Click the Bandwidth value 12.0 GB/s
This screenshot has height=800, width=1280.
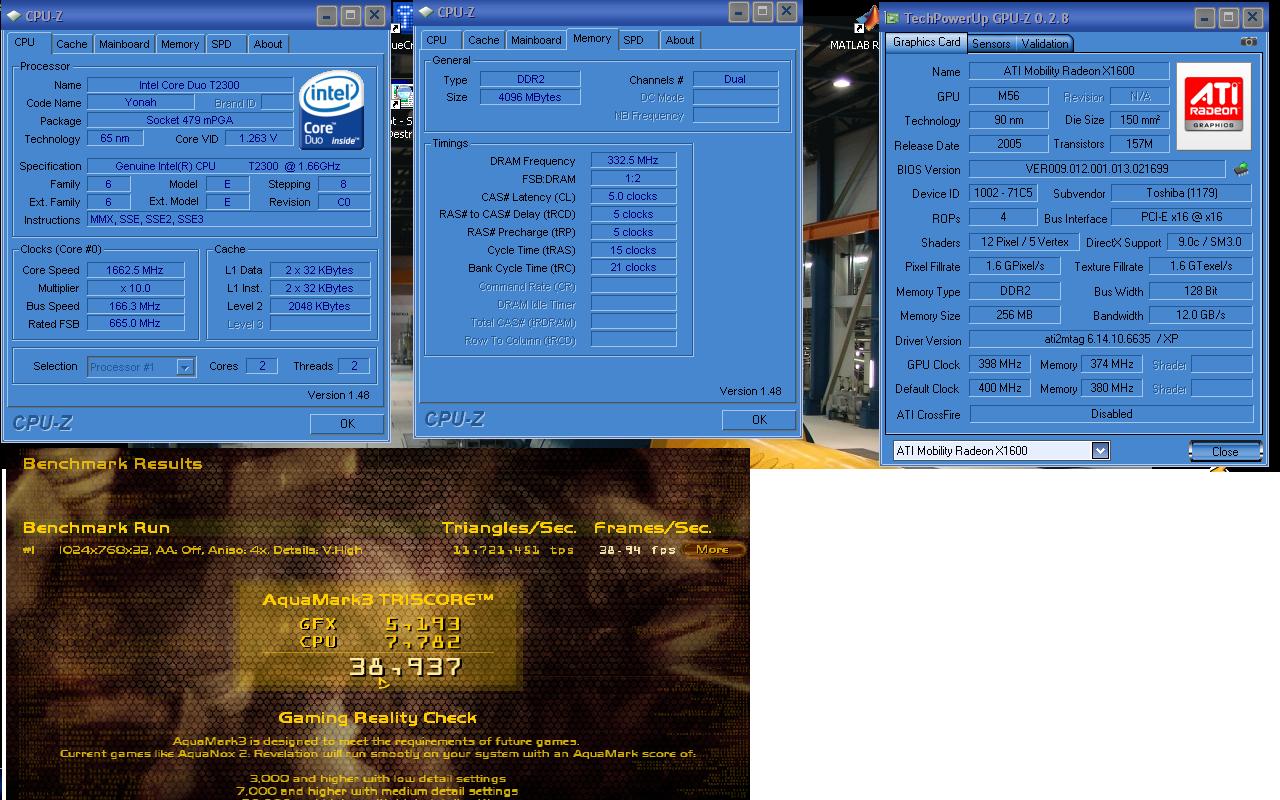1200,315
